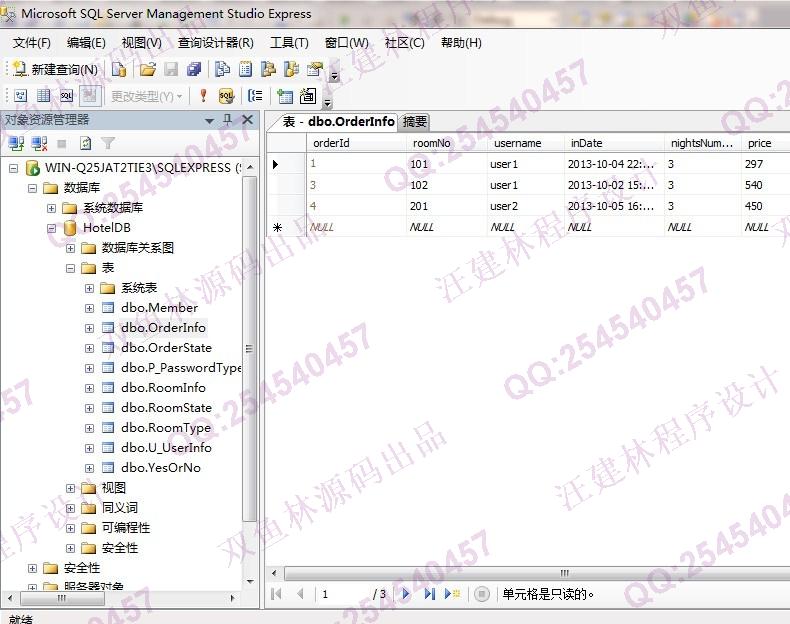The width and height of the screenshot is (790, 624).
Task: Click the Object Explorer toolbar icon
Action: tap(269, 69)
